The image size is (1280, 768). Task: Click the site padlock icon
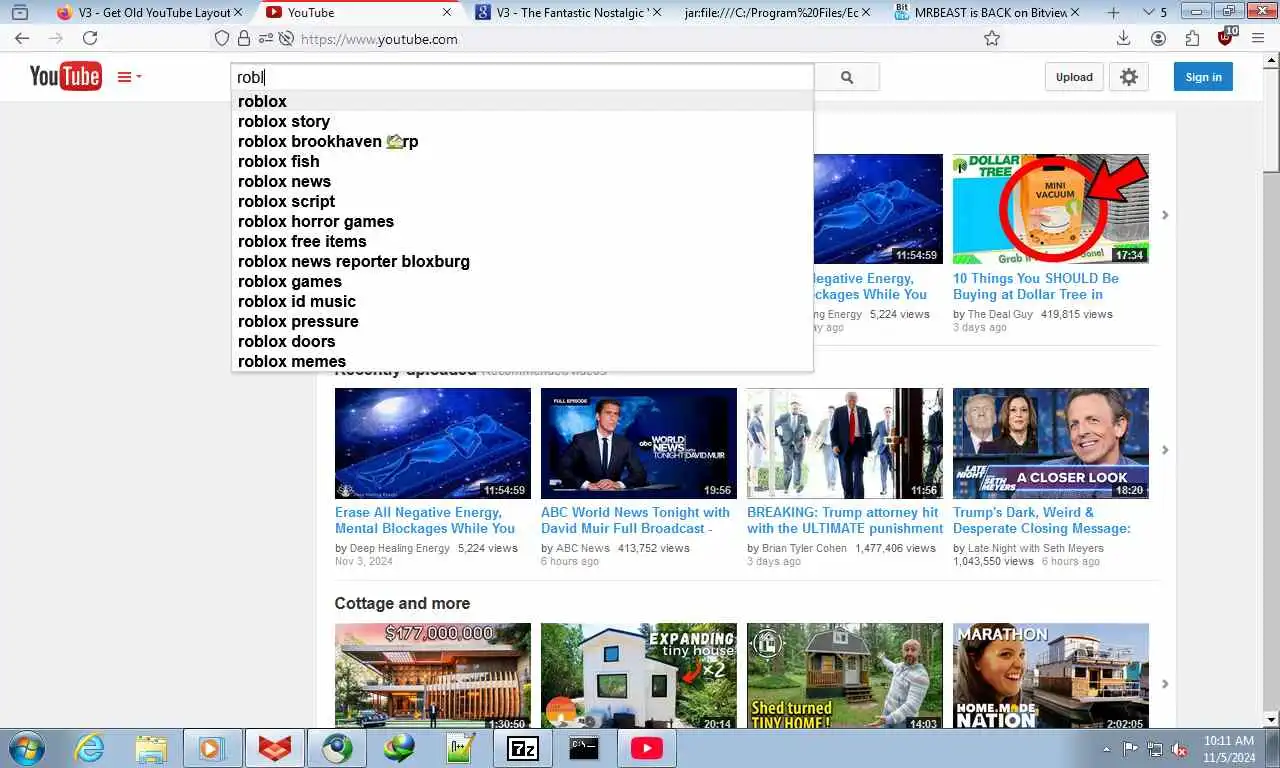coord(244,39)
